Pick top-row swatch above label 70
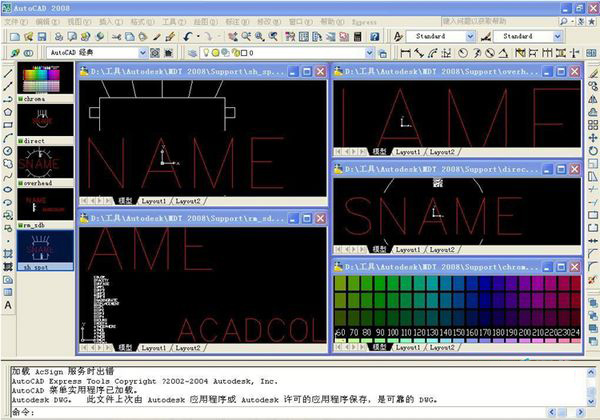The width and height of the screenshot is (600, 420). 354,283
